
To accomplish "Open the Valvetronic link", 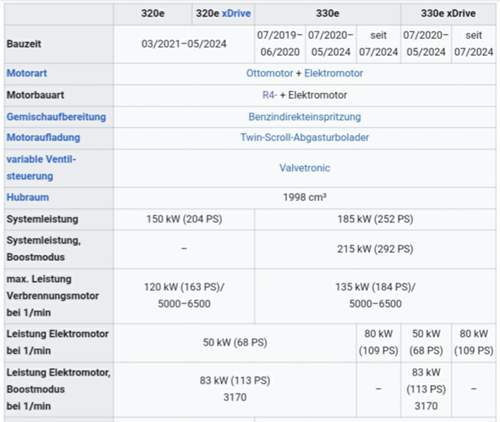I will (305, 168).
